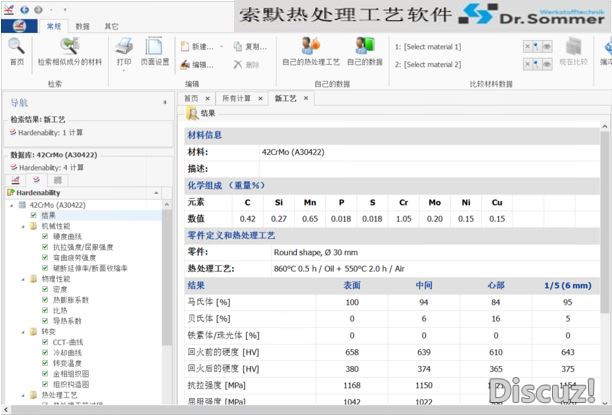Clear material 2 with its X icon

click(528, 64)
